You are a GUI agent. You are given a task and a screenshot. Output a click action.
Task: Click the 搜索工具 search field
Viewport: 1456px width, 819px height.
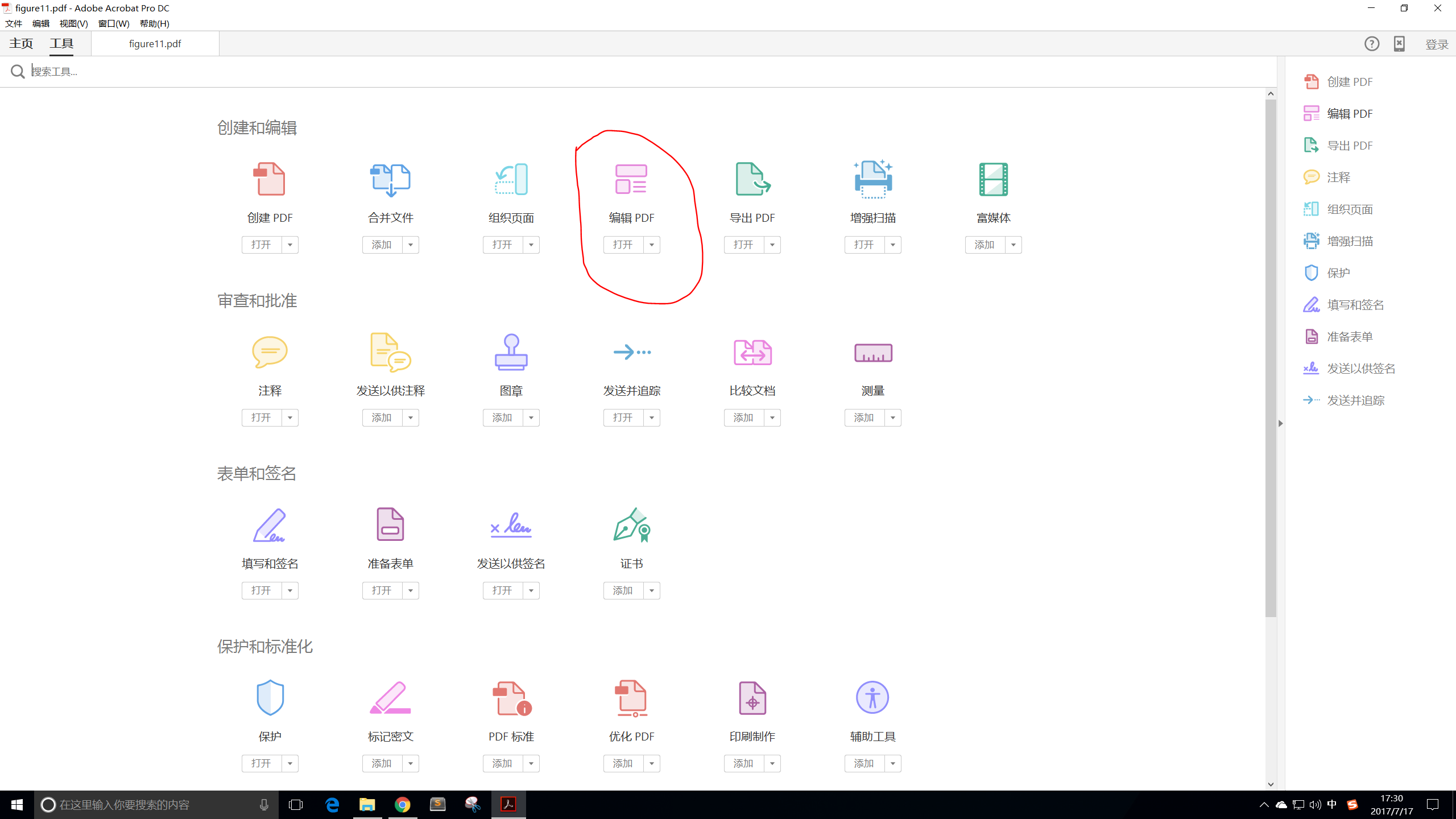637,72
